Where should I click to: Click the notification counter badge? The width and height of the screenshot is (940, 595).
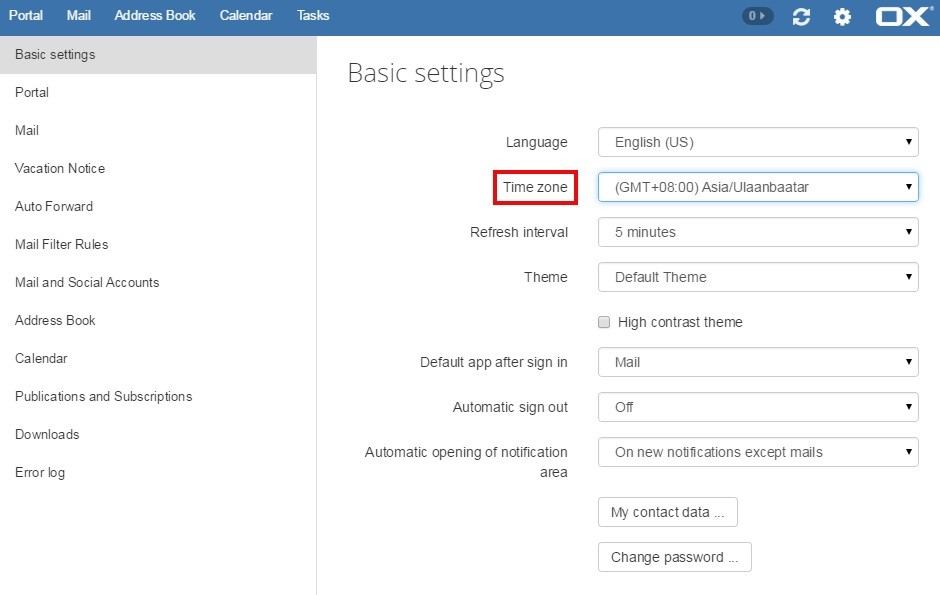(757, 16)
